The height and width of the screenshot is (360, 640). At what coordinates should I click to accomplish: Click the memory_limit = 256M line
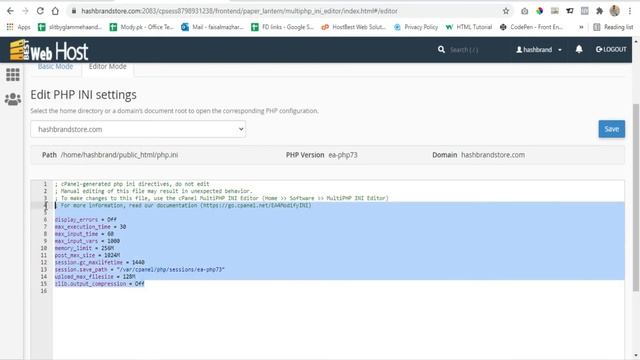coord(84,248)
